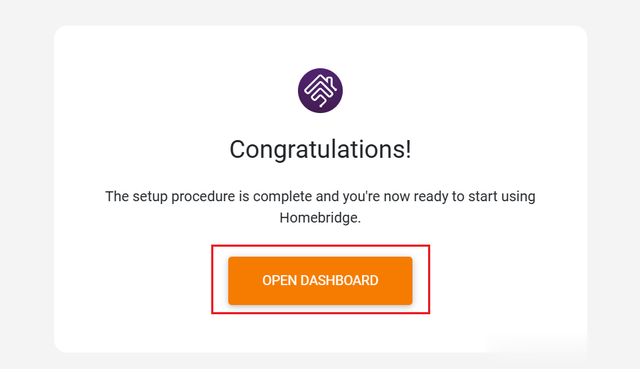
Task: Click blank white card area below the button
Action: coord(320,333)
